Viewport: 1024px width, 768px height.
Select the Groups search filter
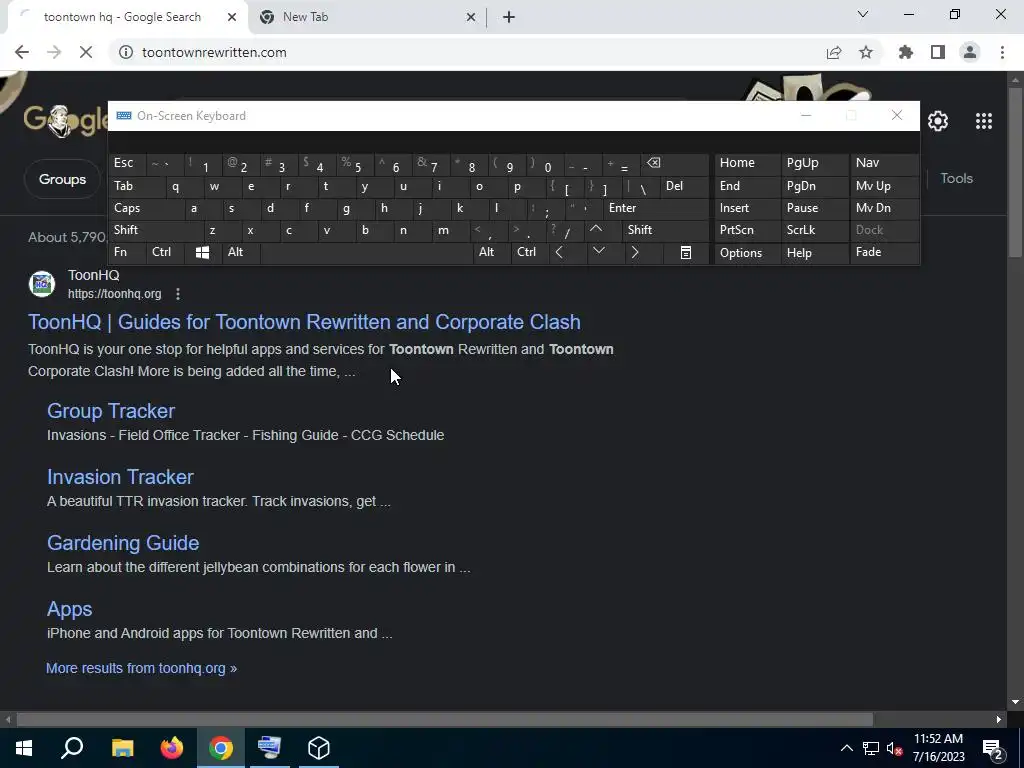[x=62, y=179]
